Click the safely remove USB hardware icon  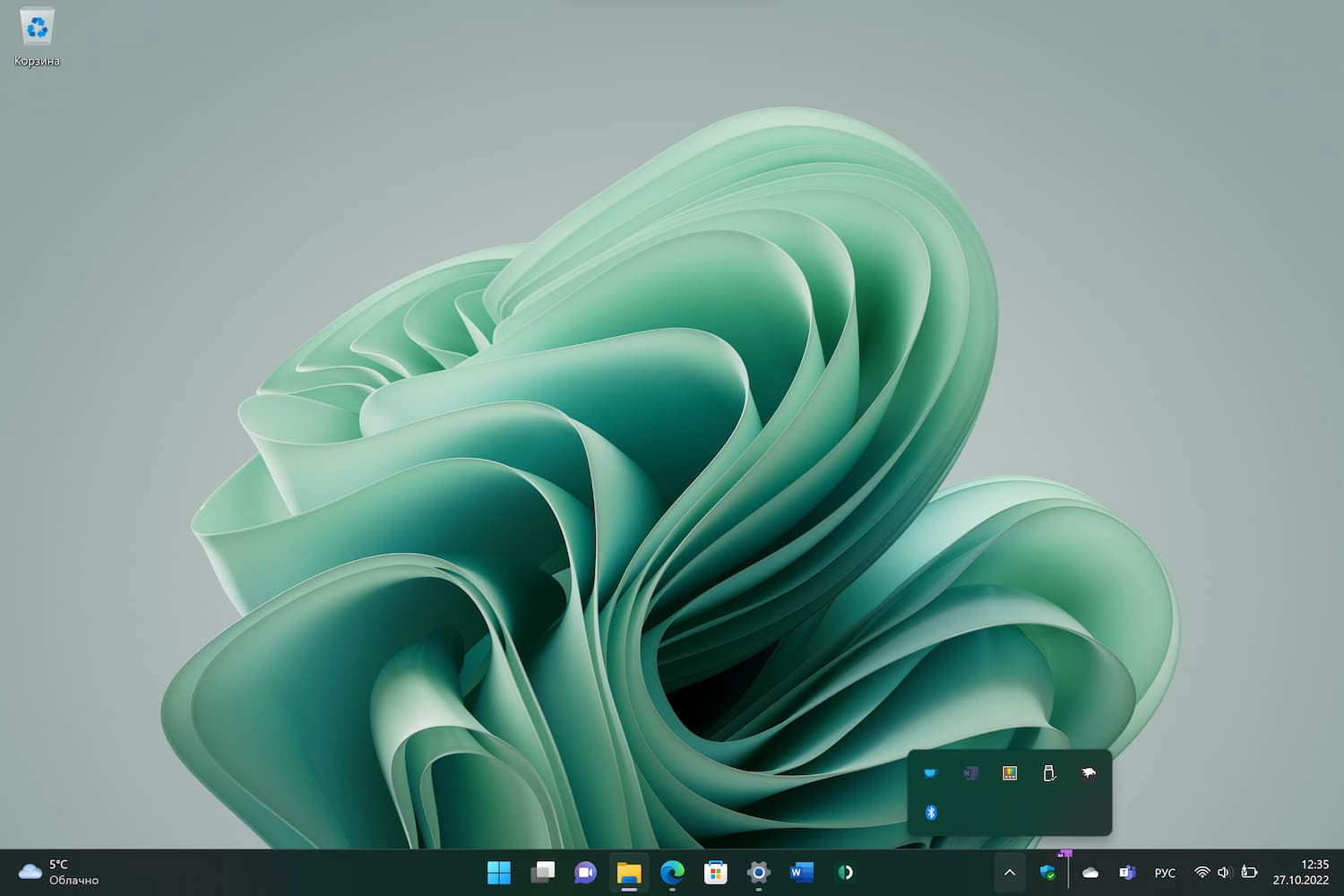[1049, 773]
